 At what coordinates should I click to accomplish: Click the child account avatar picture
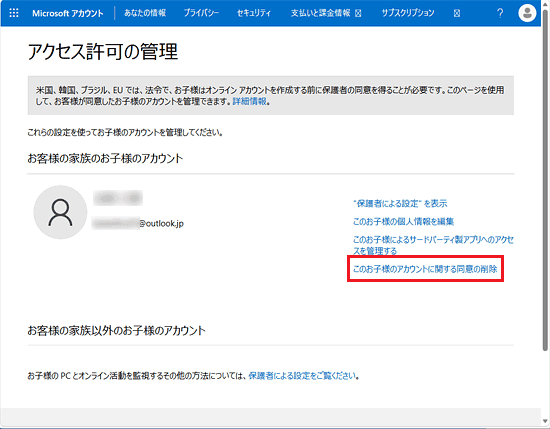(60, 212)
